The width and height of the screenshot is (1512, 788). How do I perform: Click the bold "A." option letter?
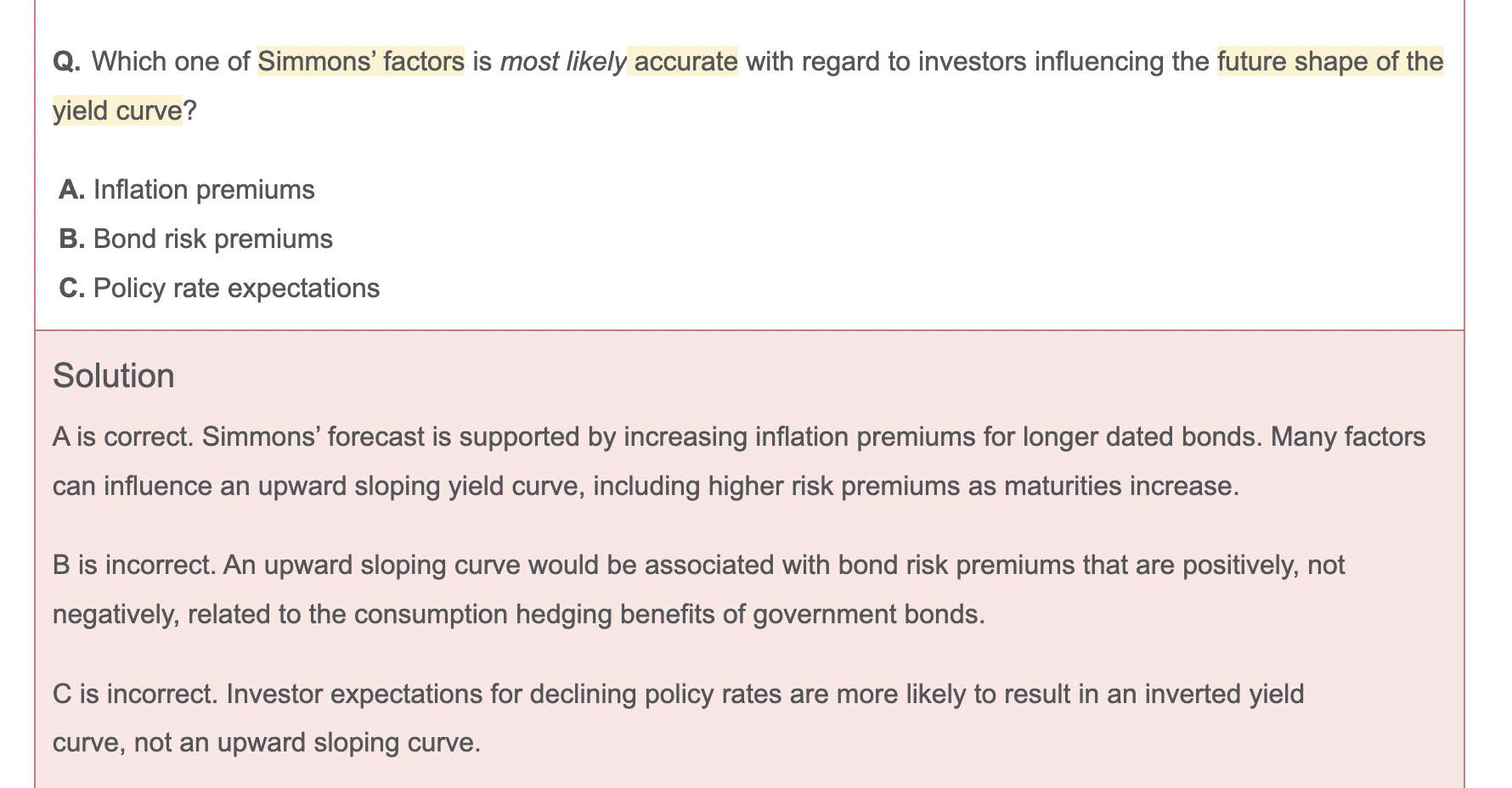tap(72, 189)
